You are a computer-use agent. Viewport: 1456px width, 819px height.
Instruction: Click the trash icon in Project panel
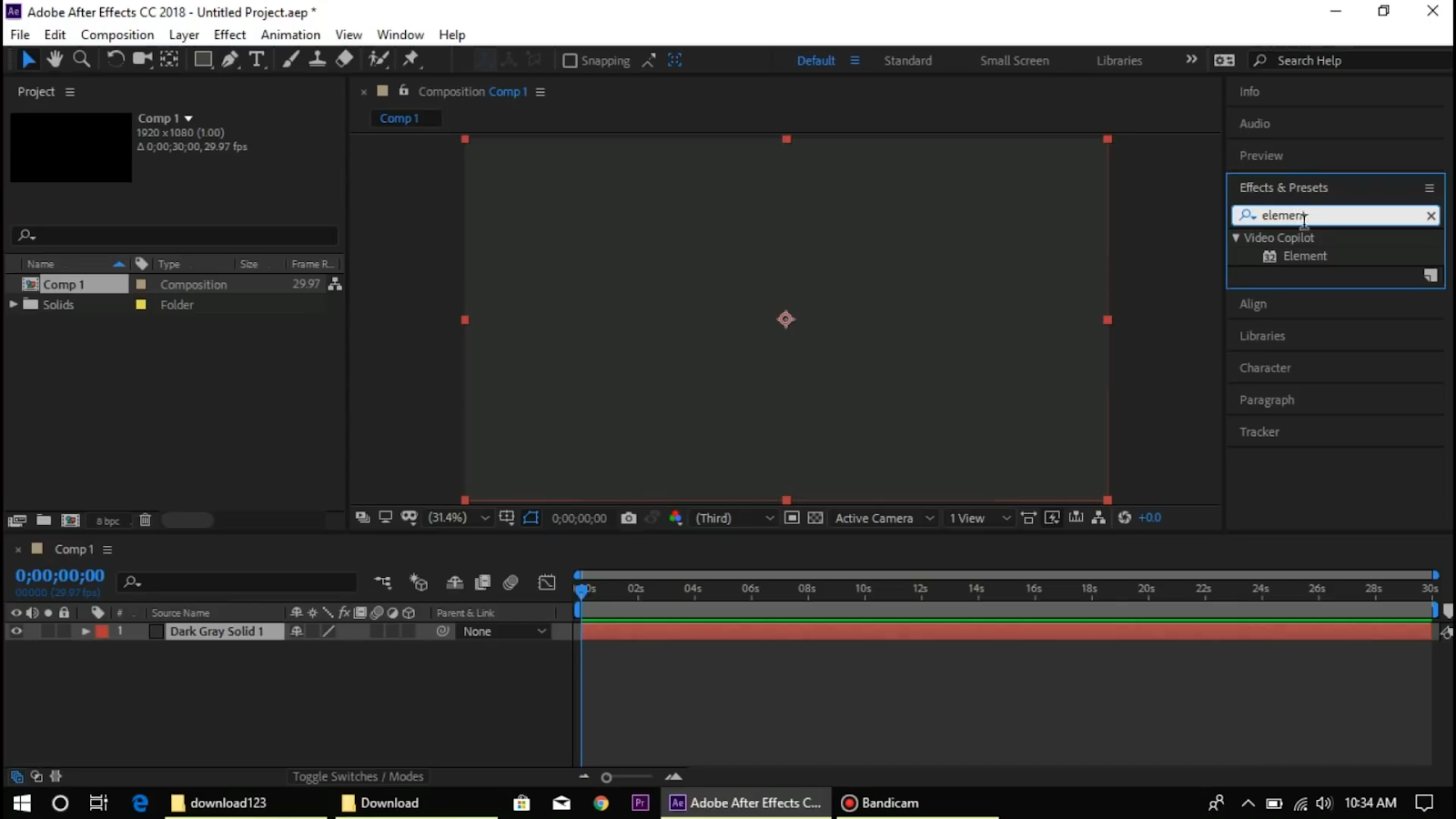click(x=145, y=521)
